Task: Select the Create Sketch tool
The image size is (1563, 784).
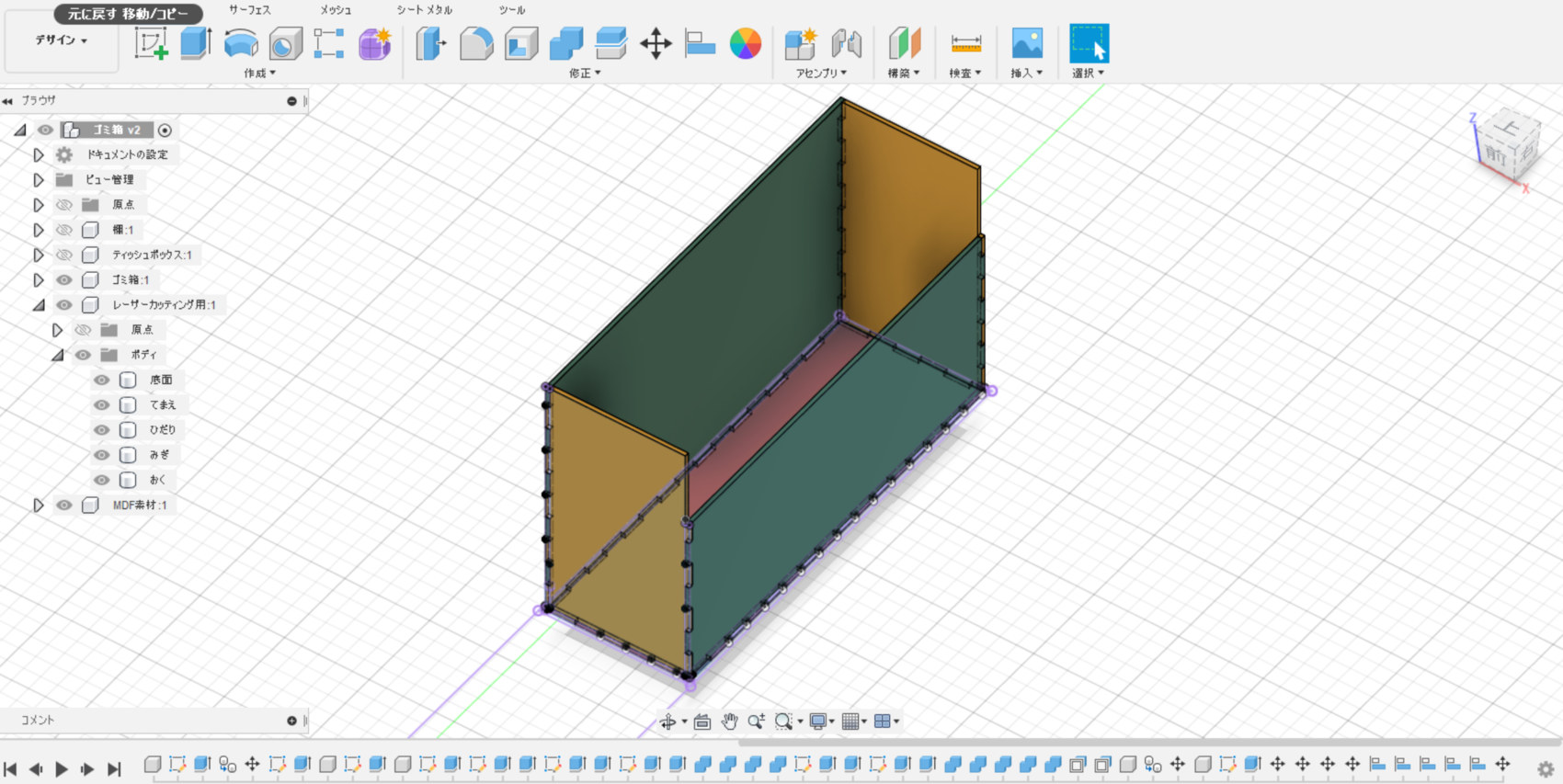Action: 152,43
